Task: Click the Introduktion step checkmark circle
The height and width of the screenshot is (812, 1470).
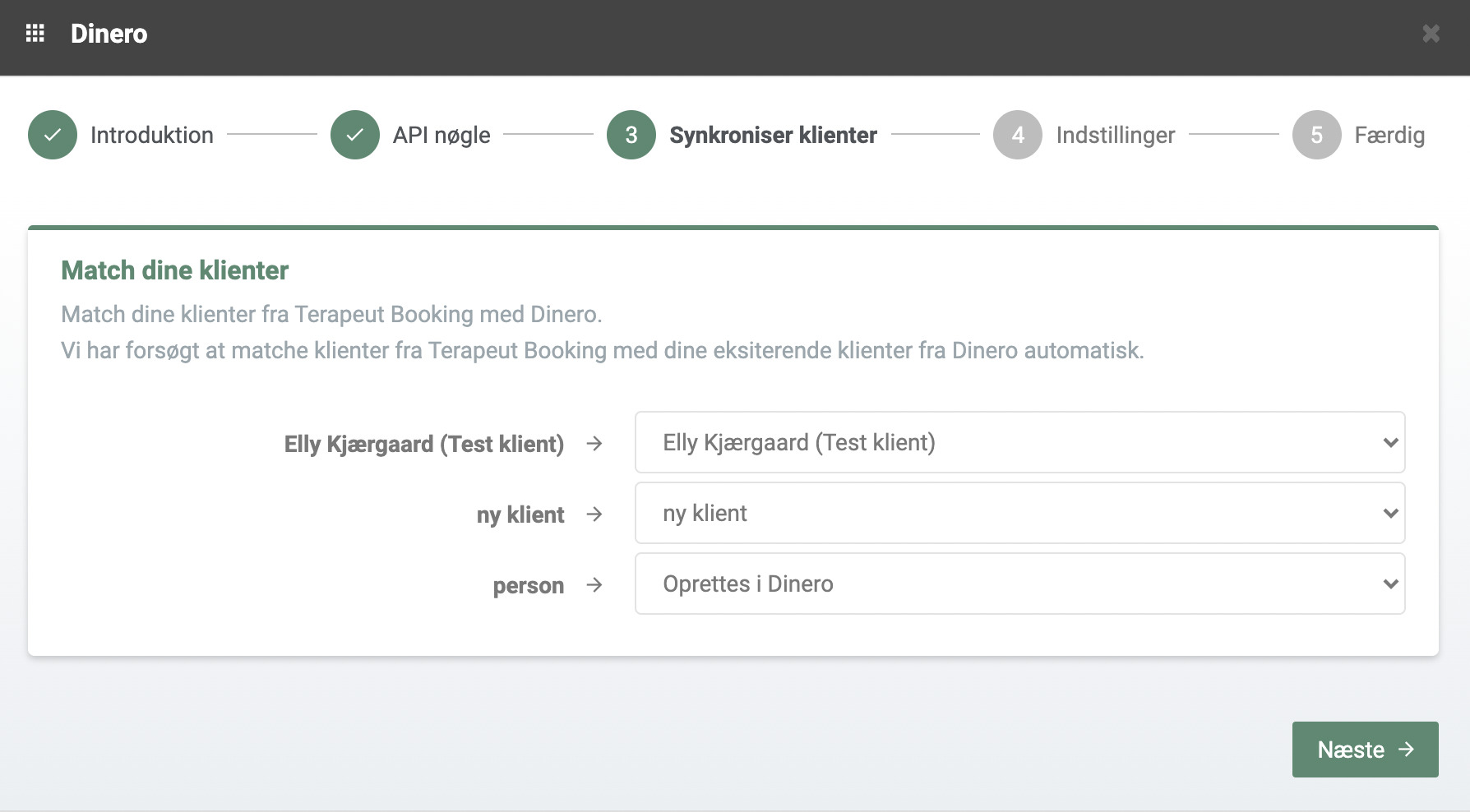Action: pyautogui.click(x=53, y=135)
